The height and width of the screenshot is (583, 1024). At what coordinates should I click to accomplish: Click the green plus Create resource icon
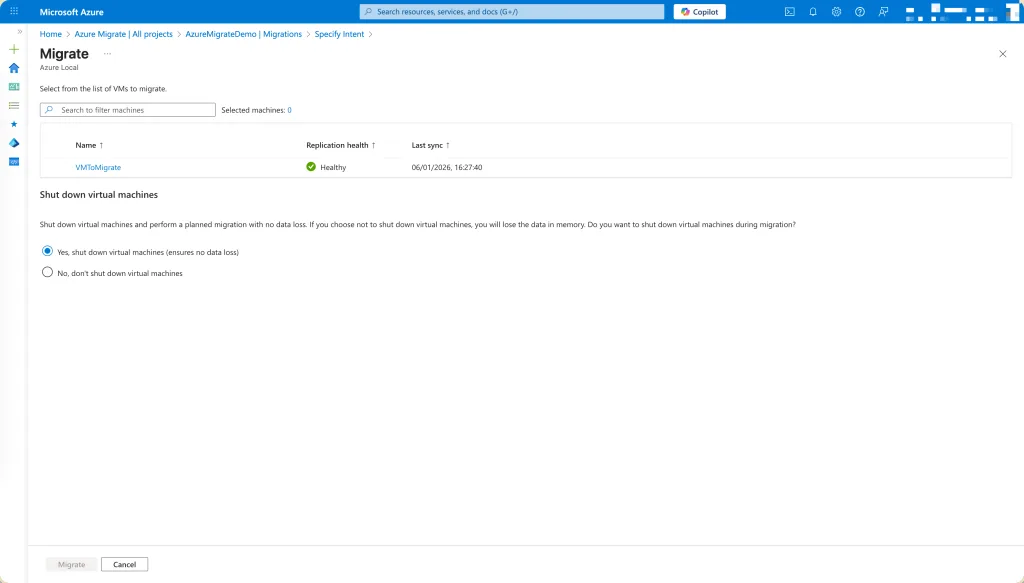pos(14,49)
